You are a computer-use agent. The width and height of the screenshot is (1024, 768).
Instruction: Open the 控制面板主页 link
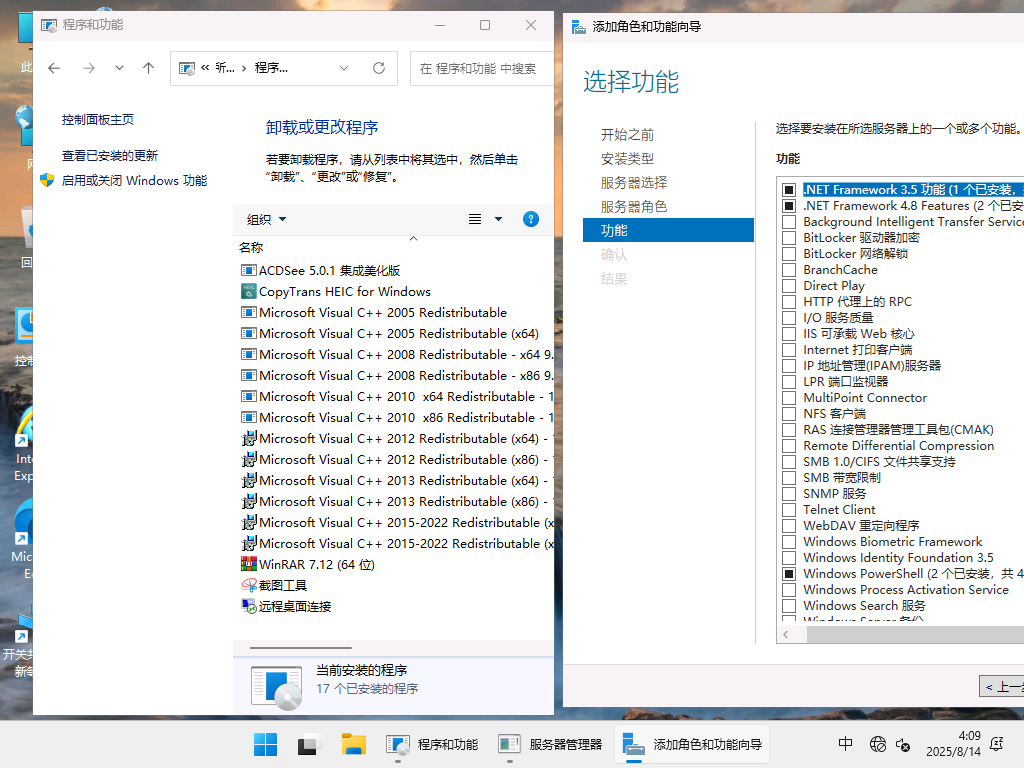click(98, 120)
